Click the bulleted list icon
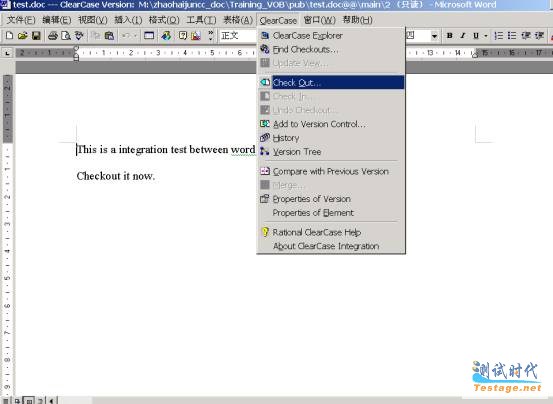553x404 pixels. pyautogui.click(x=512, y=36)
